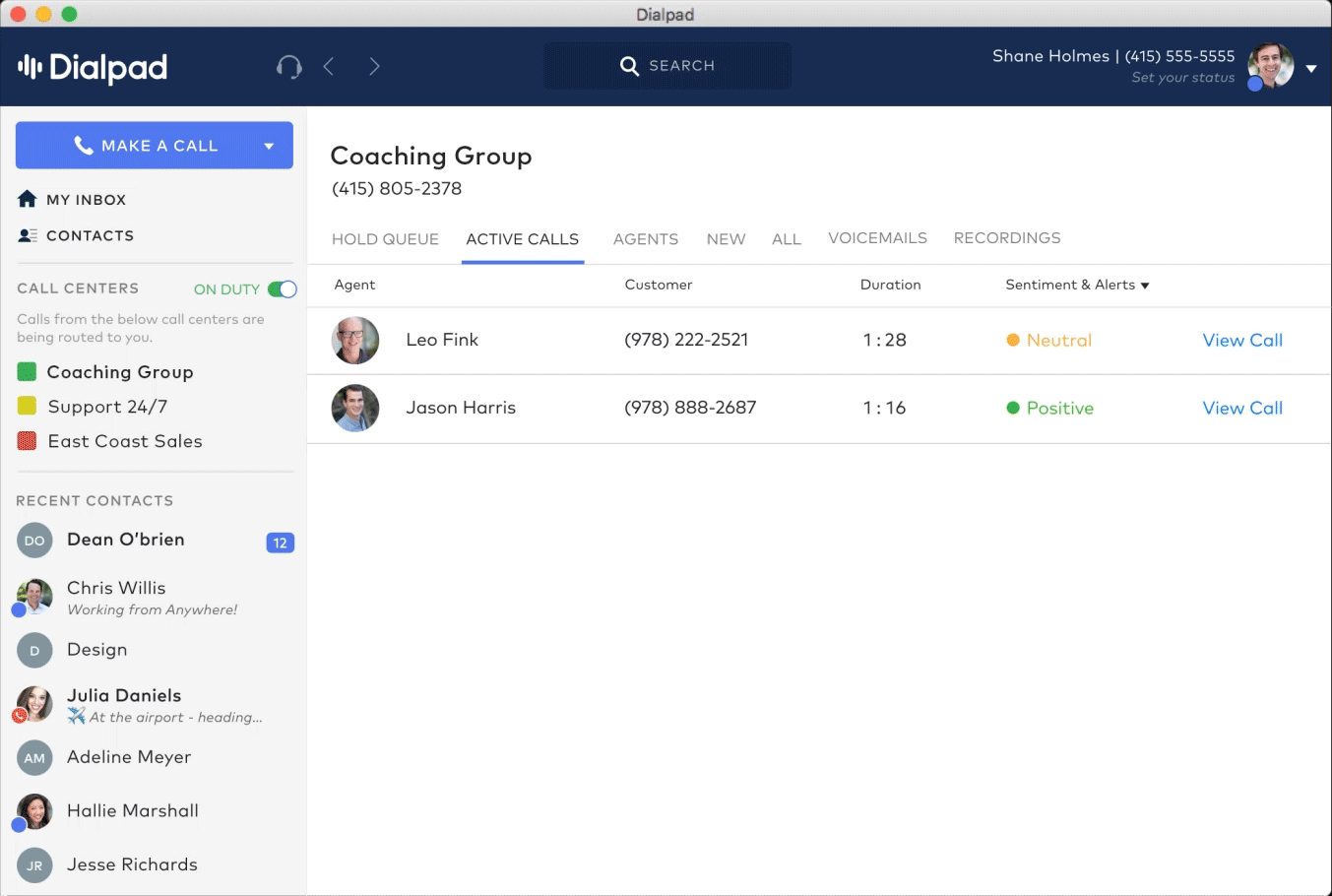Click the Agent column header
1332x896 pixels.
[354, 285]
